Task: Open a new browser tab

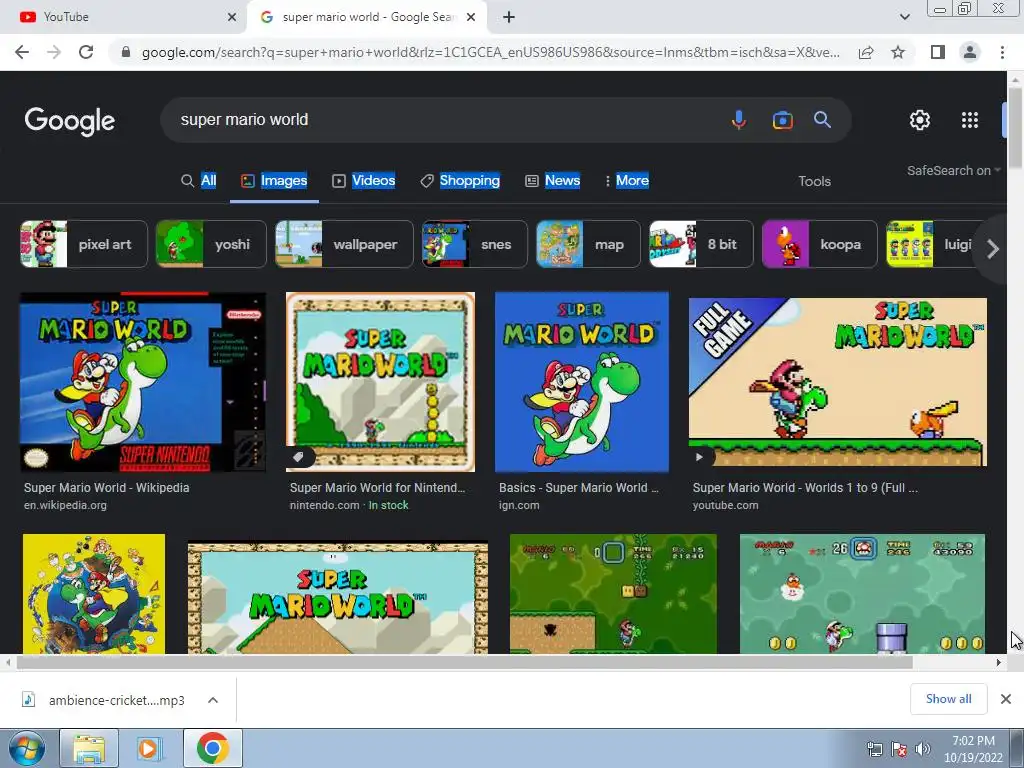Action: [x=509, y=17]
